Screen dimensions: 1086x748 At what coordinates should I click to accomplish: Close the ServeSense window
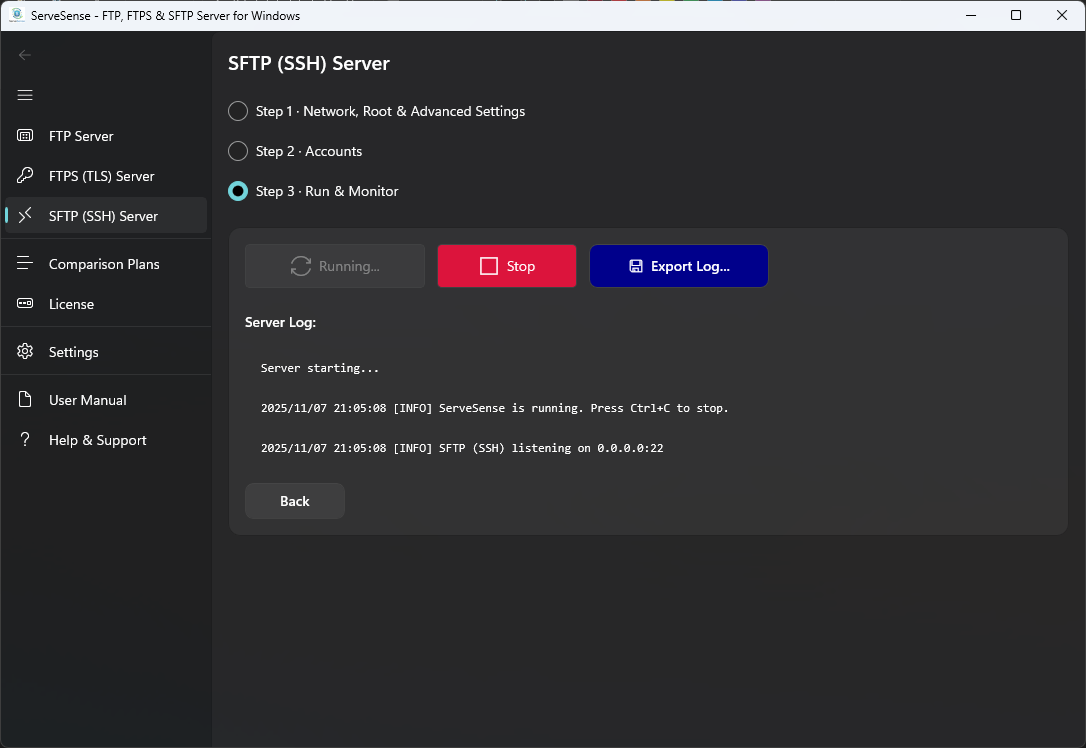pyautogui.click(x=1062, y=15)
